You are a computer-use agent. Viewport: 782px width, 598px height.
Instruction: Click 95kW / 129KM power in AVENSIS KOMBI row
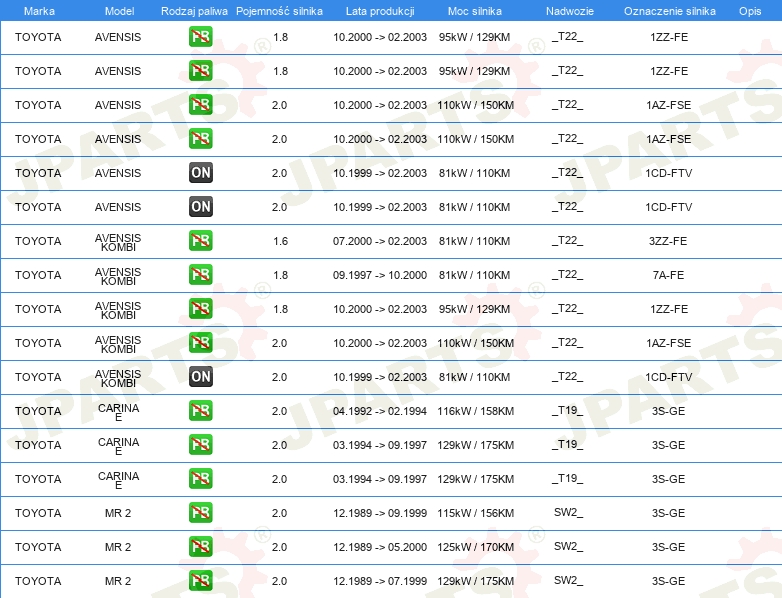pyautogui.click(x=474, y=309)
